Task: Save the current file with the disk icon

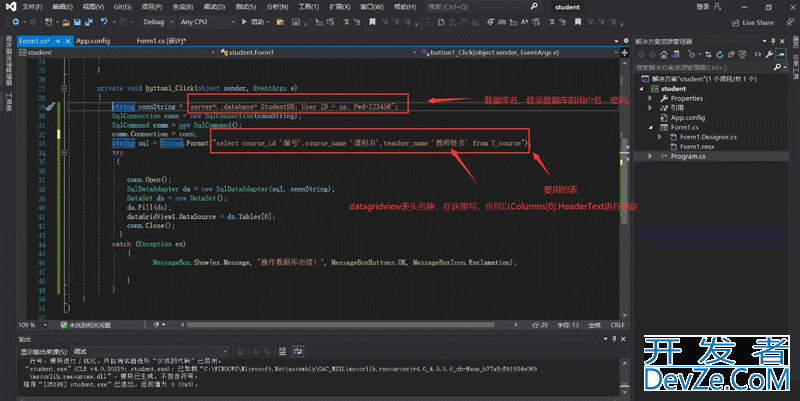Action: [77, 22]
